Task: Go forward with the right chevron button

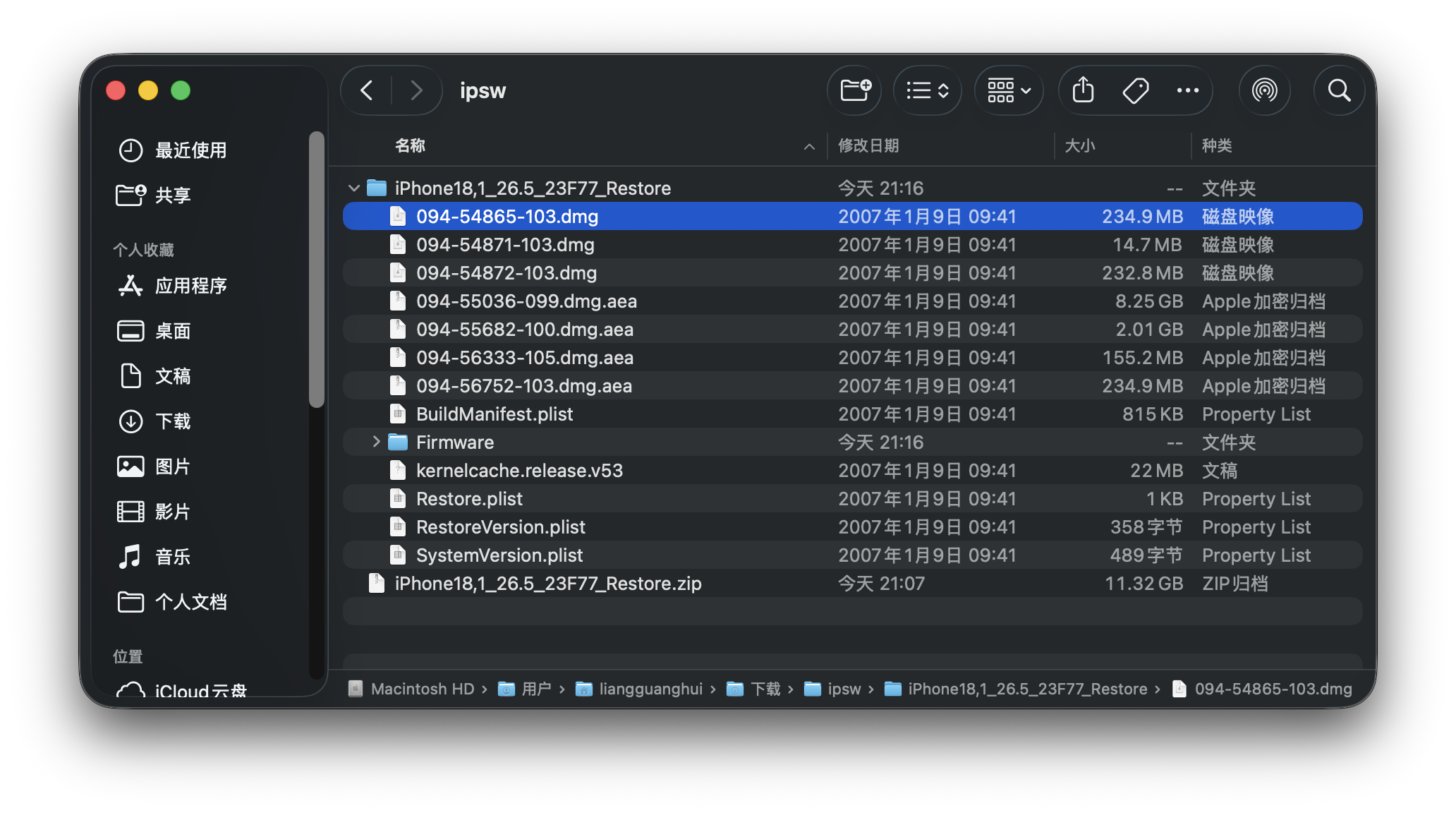Action: pyautogui.click(x=417, y=90)
